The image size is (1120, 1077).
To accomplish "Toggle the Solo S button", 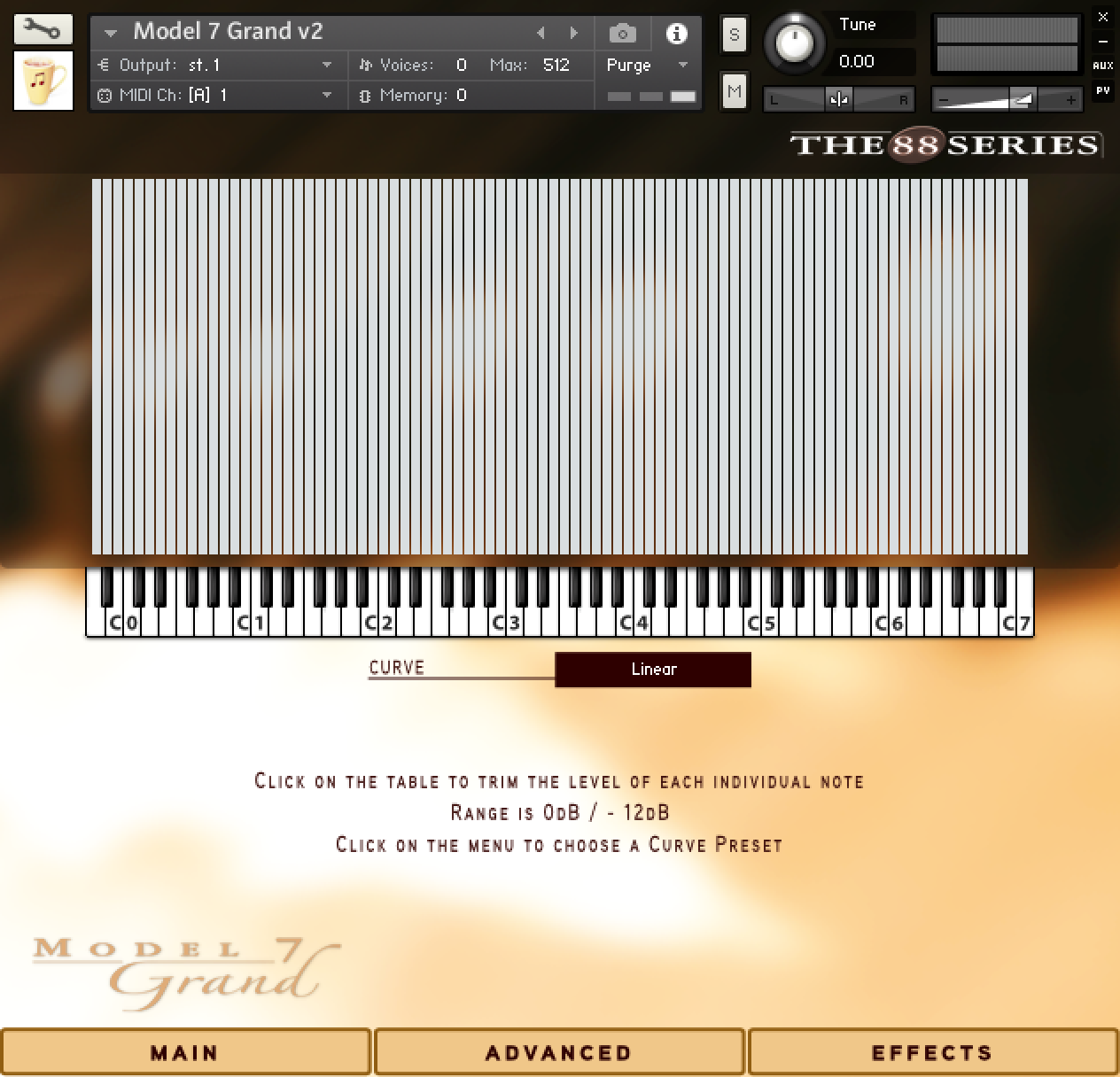I will coord(734,35).
